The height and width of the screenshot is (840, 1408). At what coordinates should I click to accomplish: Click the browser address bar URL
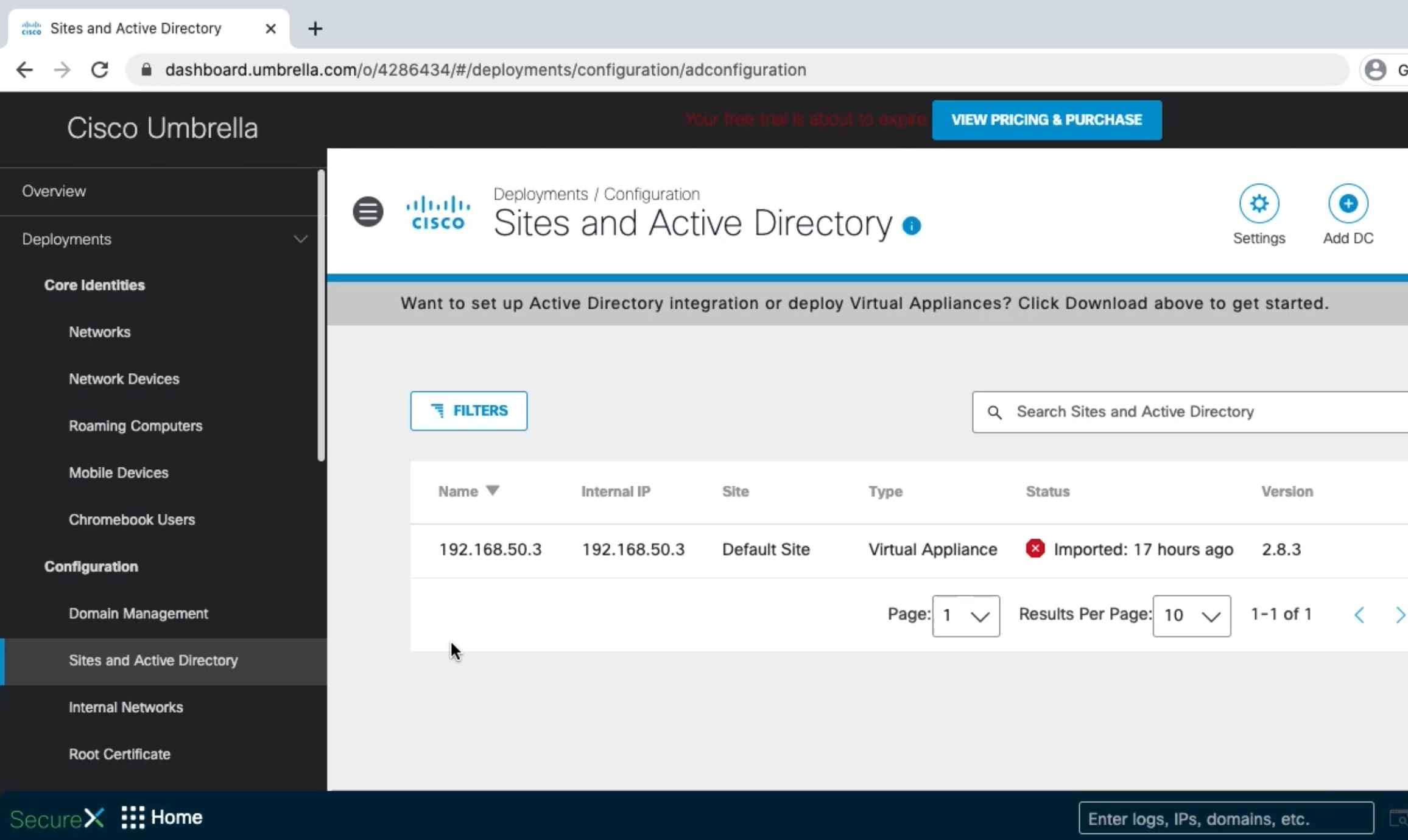485,70
